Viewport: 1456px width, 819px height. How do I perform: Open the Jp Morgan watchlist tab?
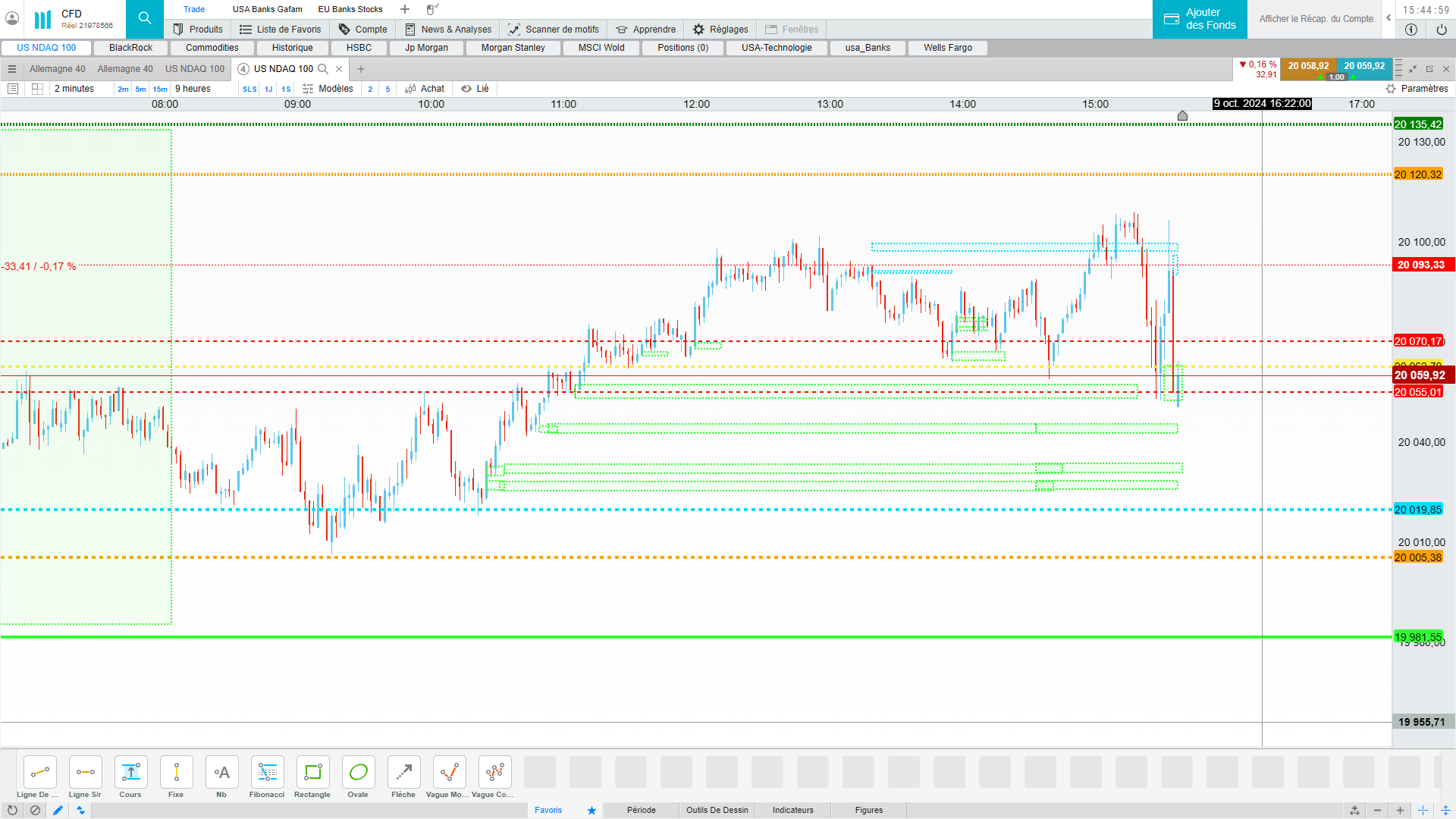426,48
